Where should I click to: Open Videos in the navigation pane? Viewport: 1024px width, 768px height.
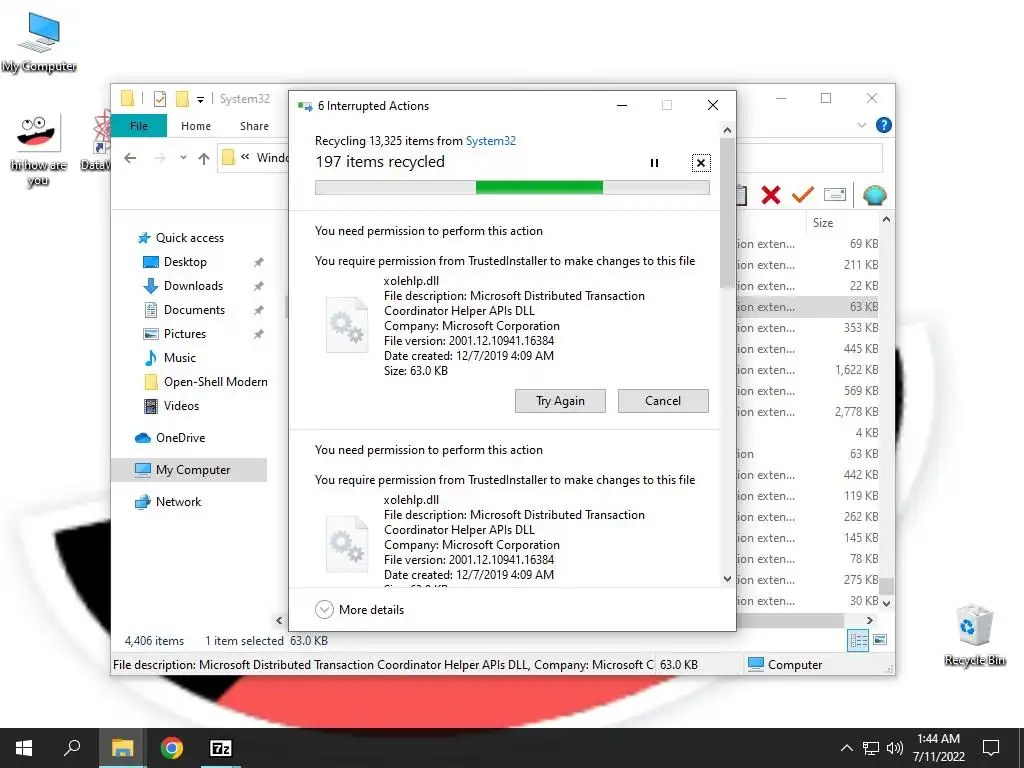pyautogui.click(x=181, y=406)
